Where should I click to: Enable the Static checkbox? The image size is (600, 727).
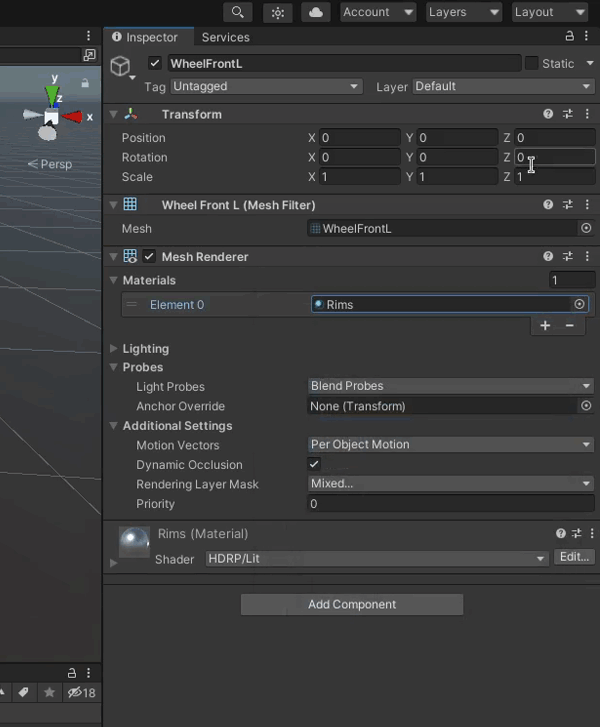pos(531,63)
